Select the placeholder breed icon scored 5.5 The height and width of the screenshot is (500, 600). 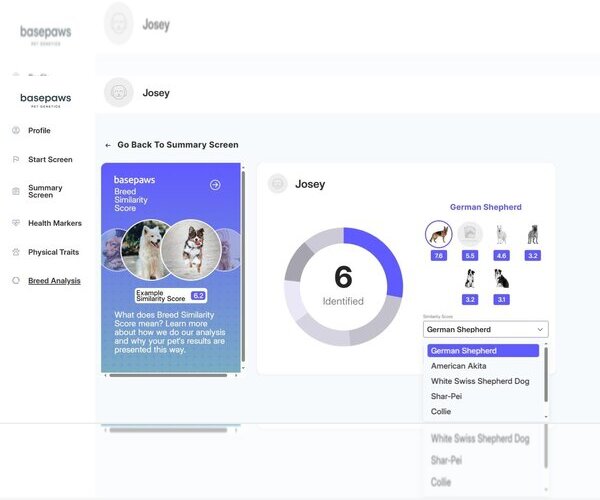[470, 234]
